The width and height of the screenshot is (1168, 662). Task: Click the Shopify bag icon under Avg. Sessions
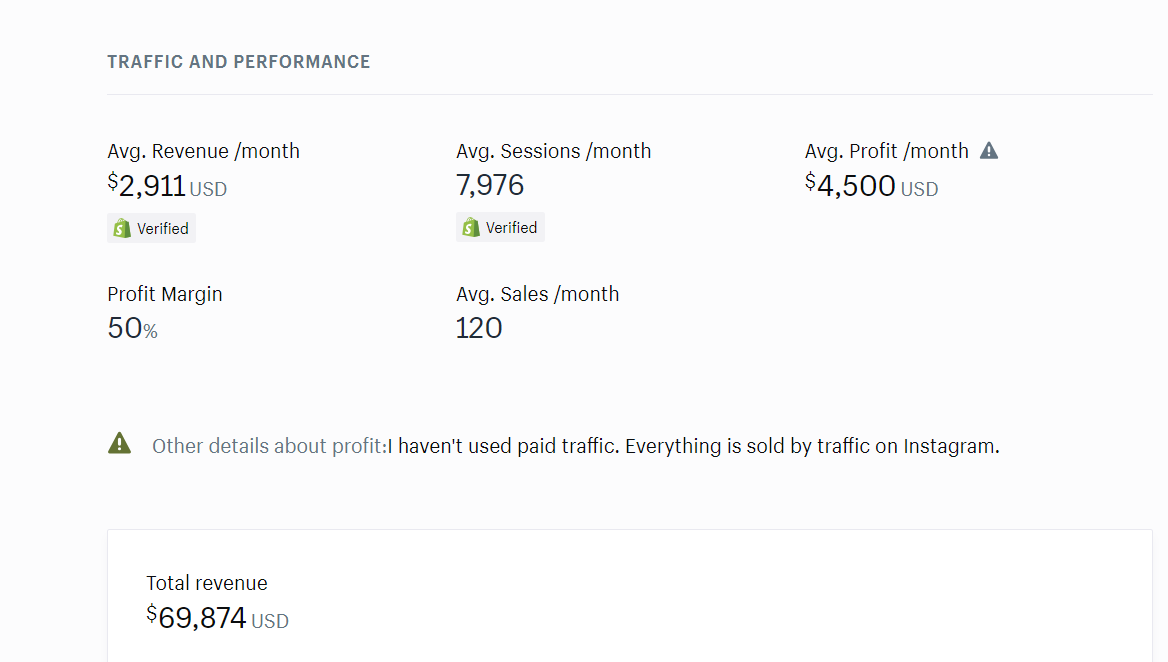tap(471, 227)
